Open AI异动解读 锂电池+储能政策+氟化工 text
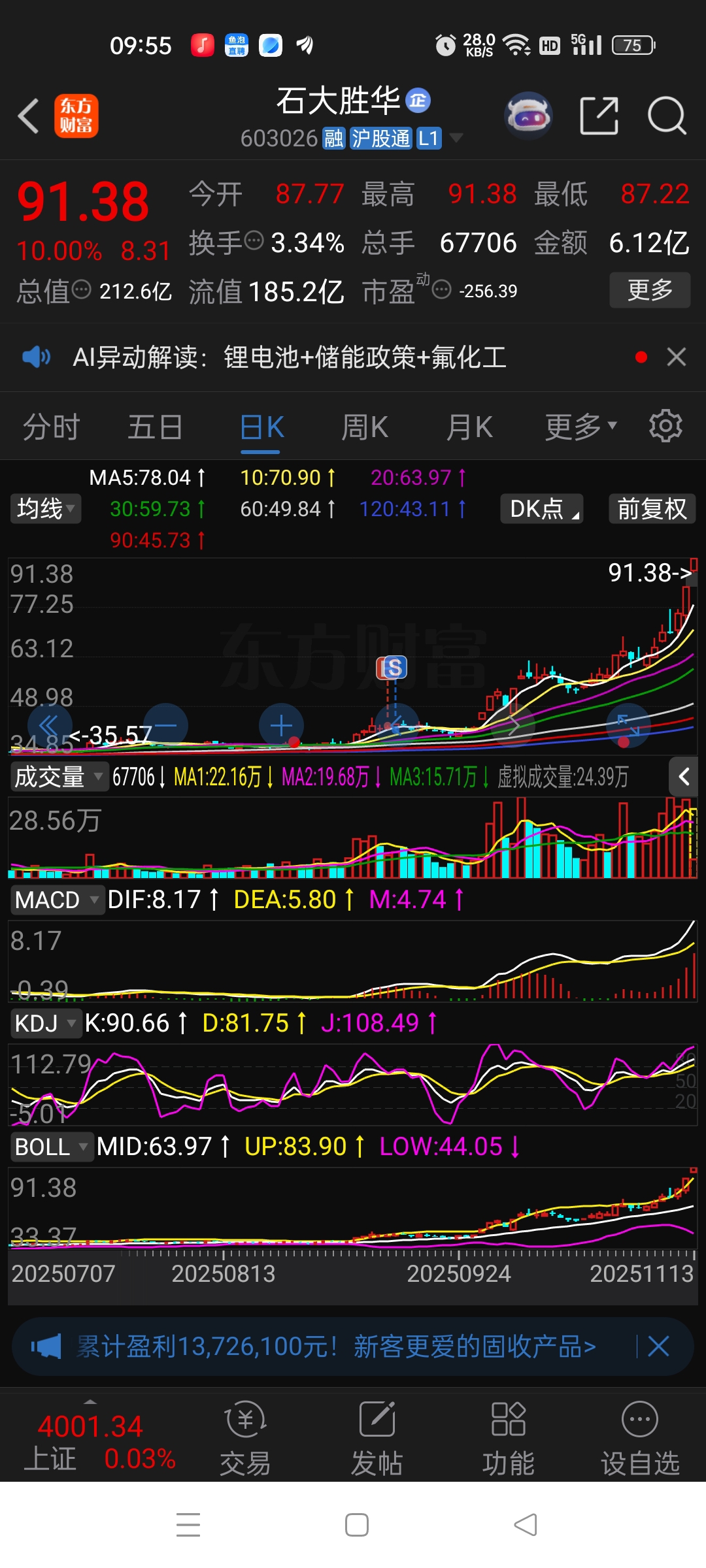This screenshot has height=1568, width=706. [290, 357]
